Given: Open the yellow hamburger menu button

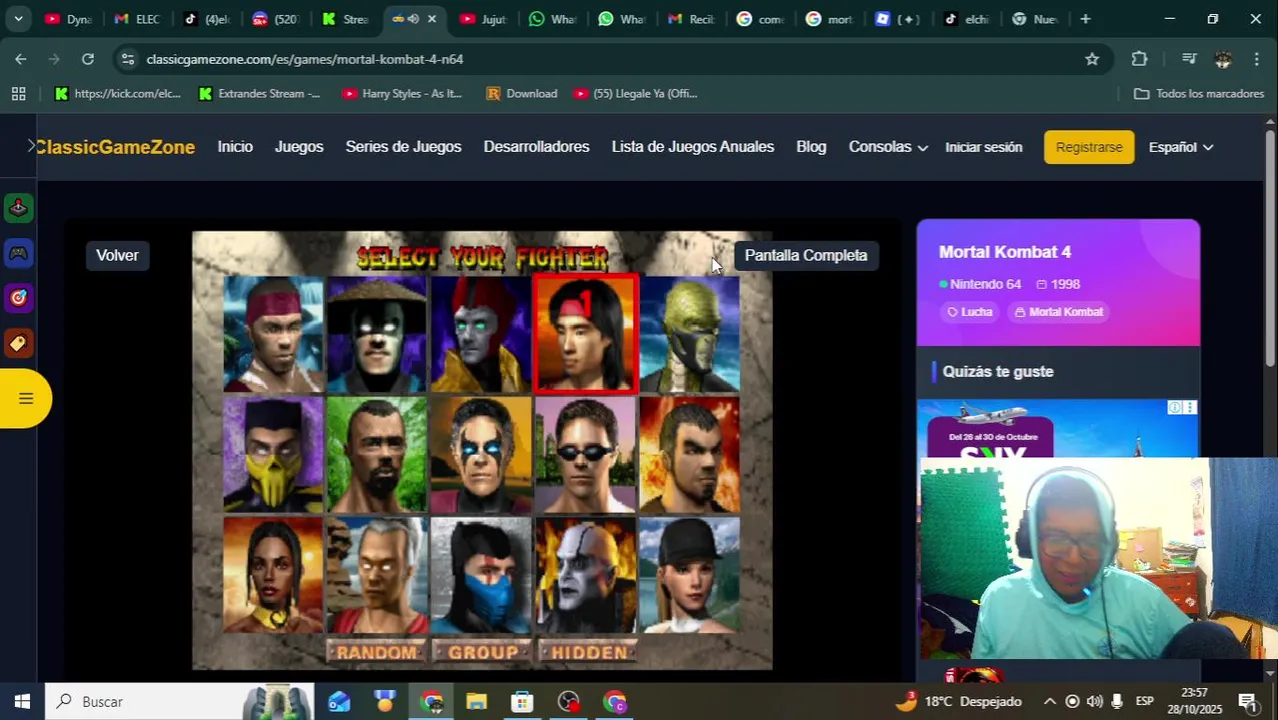Looking at the screenshot, I should pos(25,398).
